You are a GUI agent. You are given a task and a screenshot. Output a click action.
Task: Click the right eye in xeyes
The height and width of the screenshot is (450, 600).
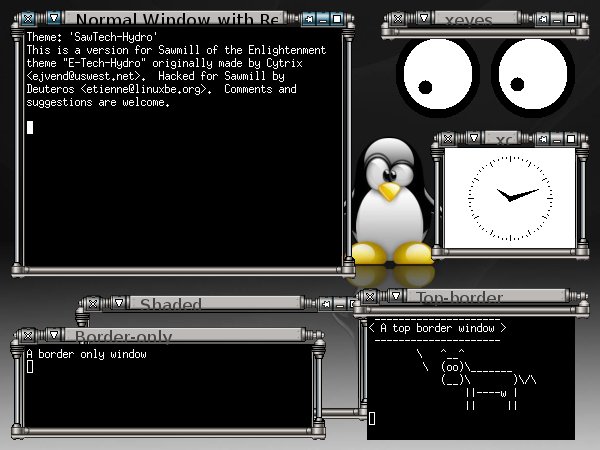tap(533, 75)
